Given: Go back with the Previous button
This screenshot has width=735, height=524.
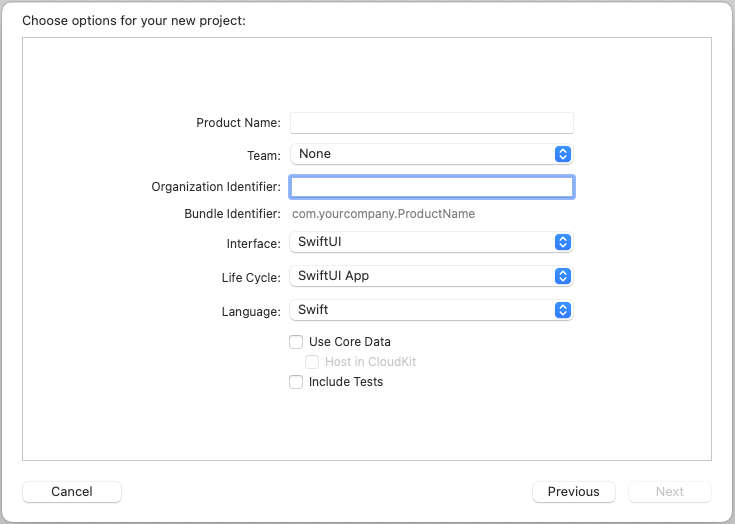Looking at the screenshot, I should [x=574, y=492].
